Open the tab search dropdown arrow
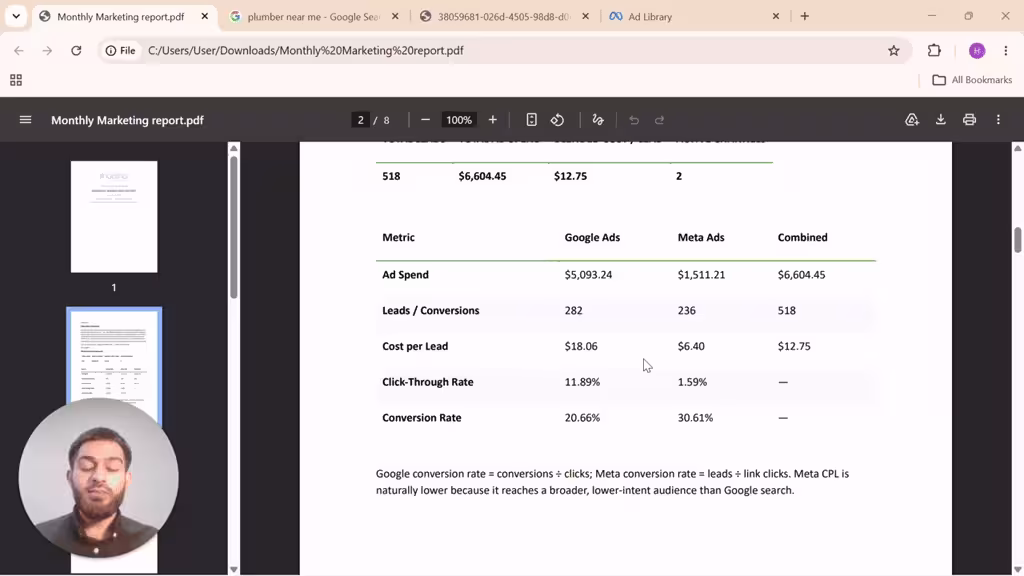 (16, 16)
